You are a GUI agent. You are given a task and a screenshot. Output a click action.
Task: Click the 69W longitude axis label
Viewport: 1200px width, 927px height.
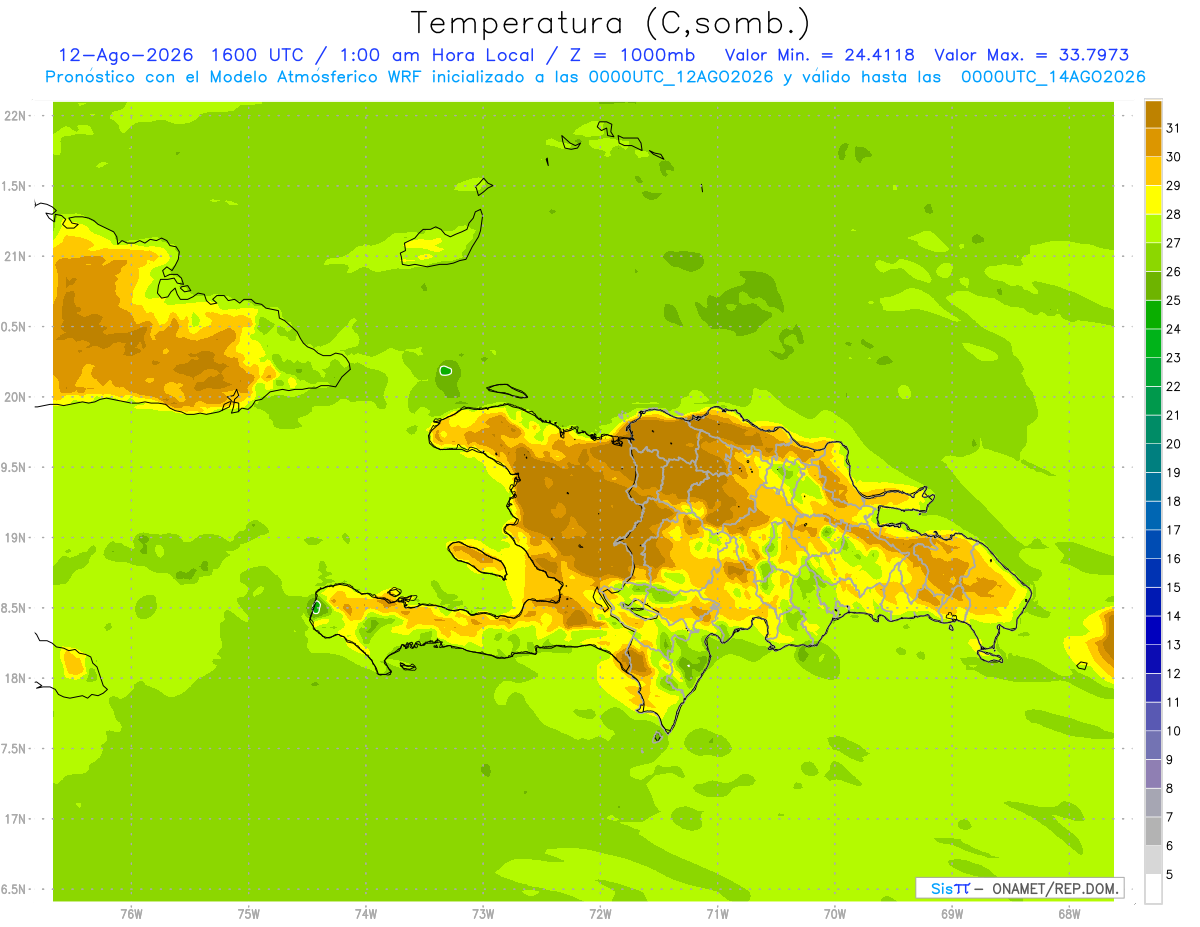coord(952,914)
